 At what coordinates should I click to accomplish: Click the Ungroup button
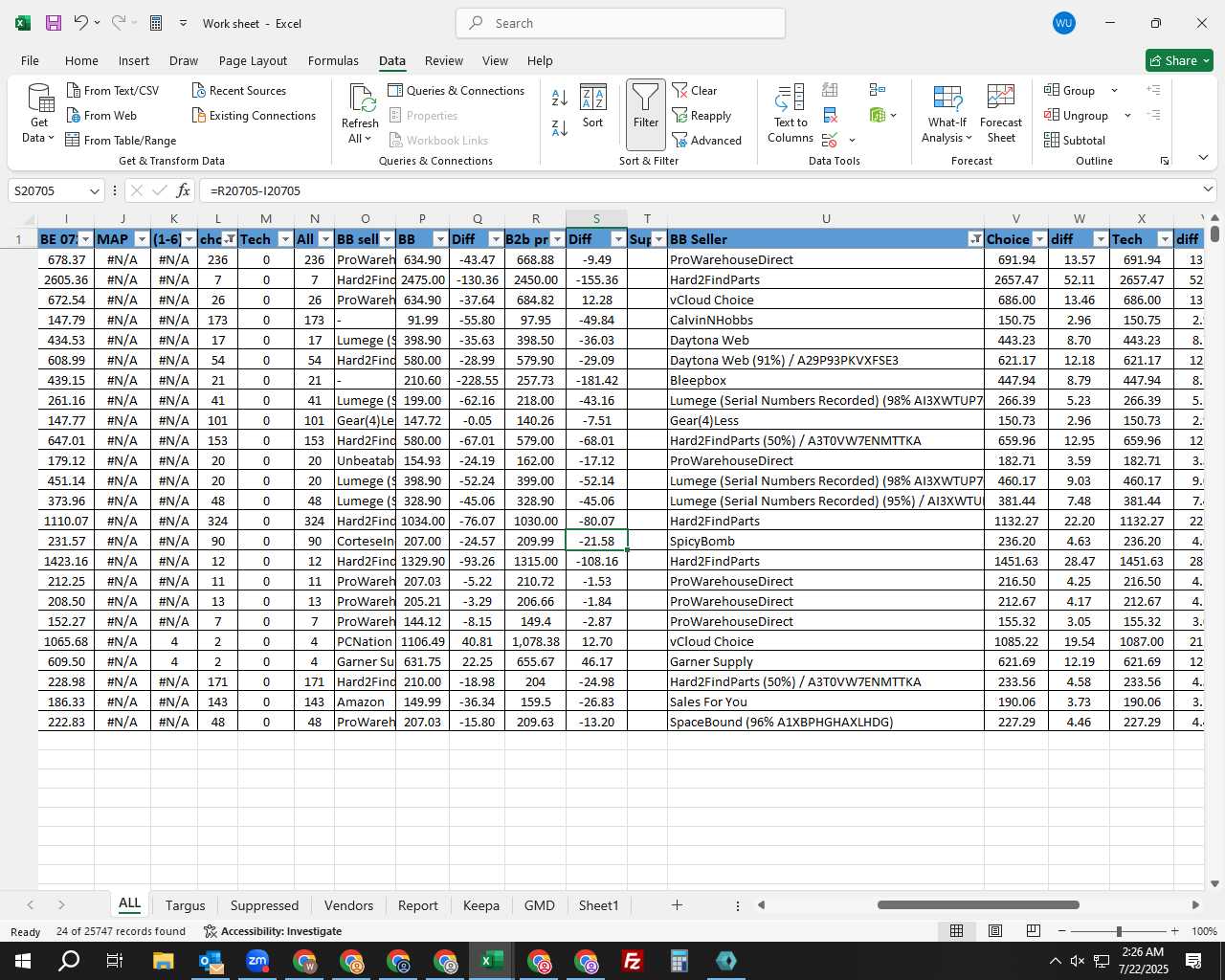(x=1077, y=115)
